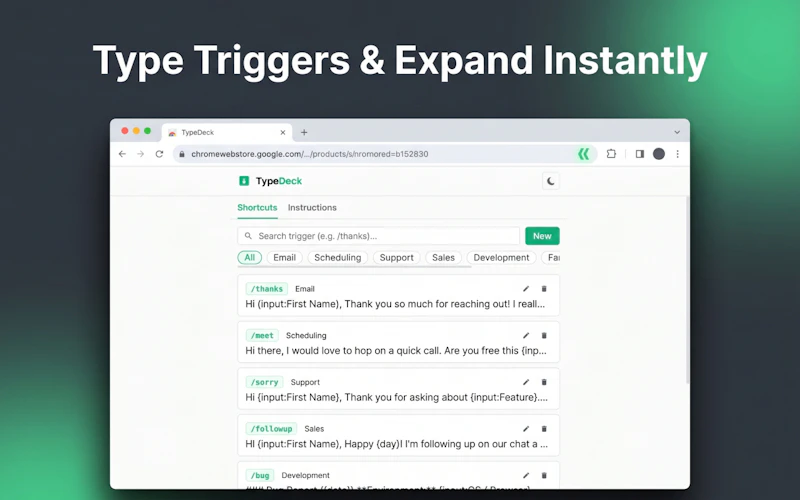This screenshot has height=500, width=800.
Task: Click the search magnifier icon
Action: (248, 236)
